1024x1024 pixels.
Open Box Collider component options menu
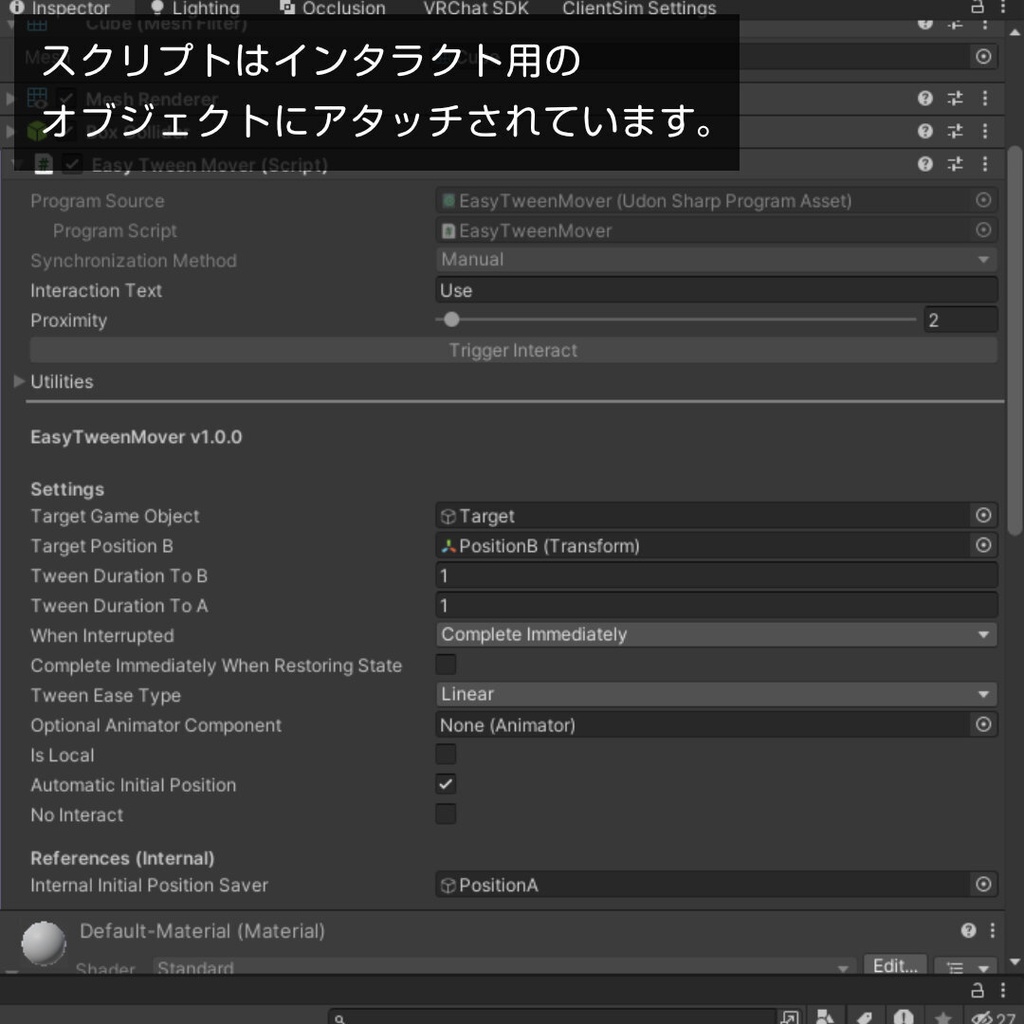click(985, 131)
